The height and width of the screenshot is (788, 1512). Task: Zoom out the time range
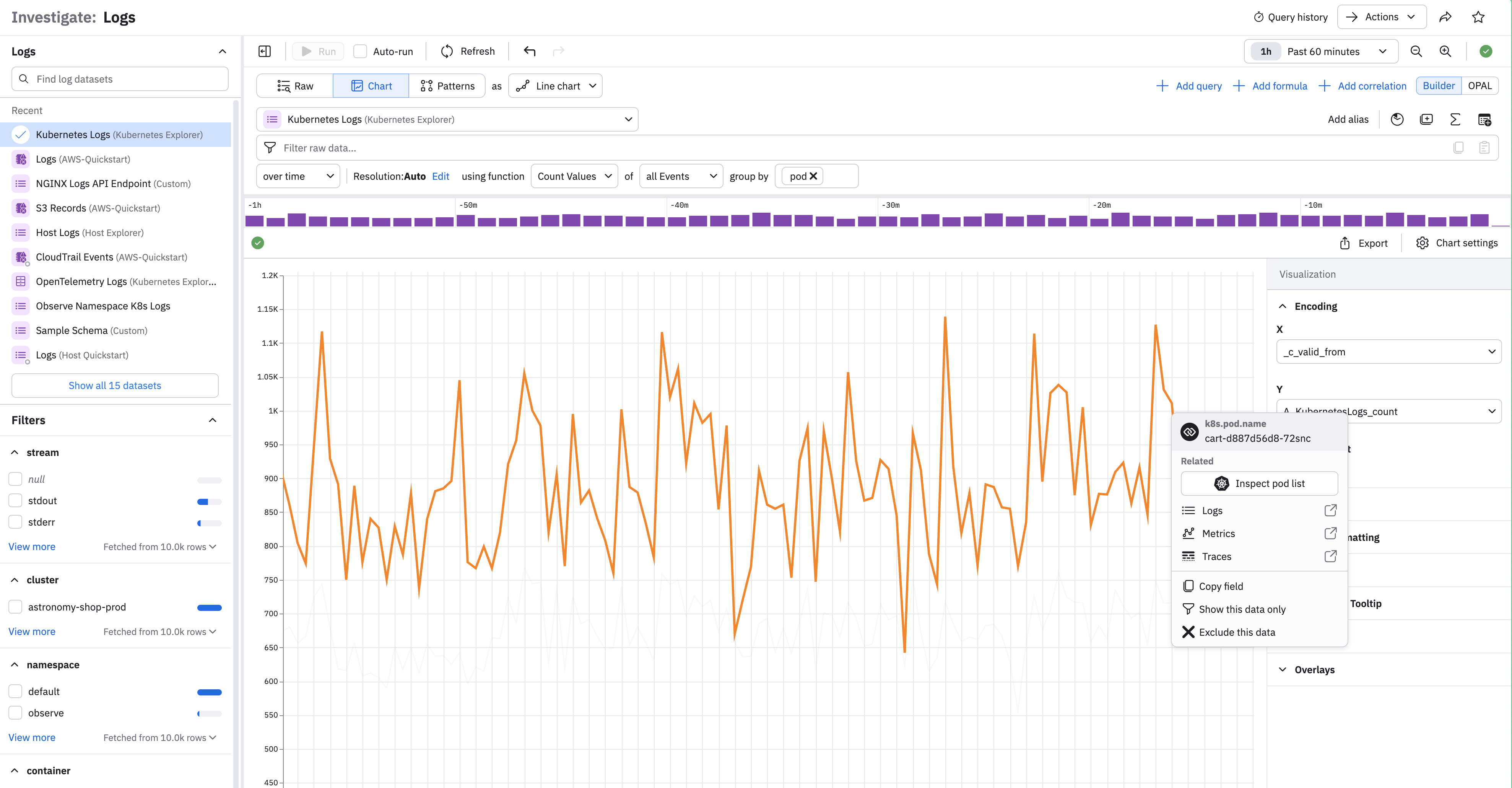1416,51
